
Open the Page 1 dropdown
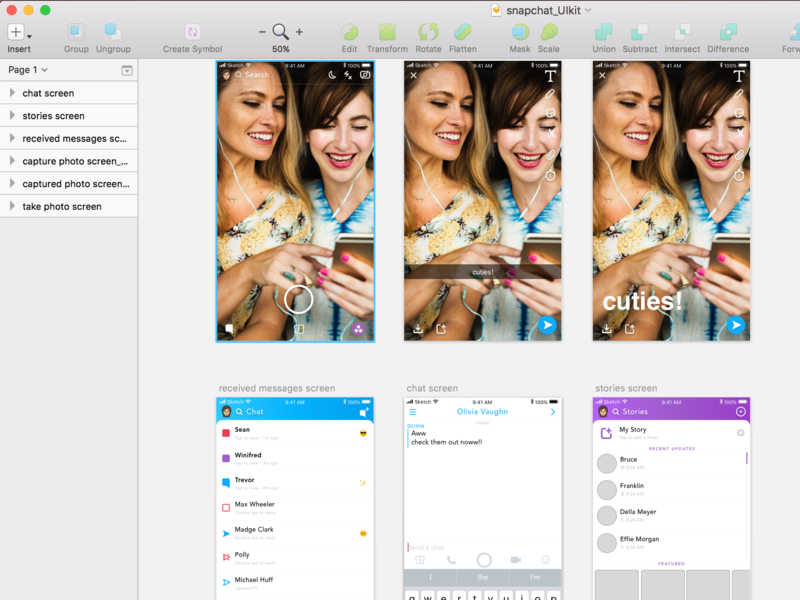pos(28,70)
